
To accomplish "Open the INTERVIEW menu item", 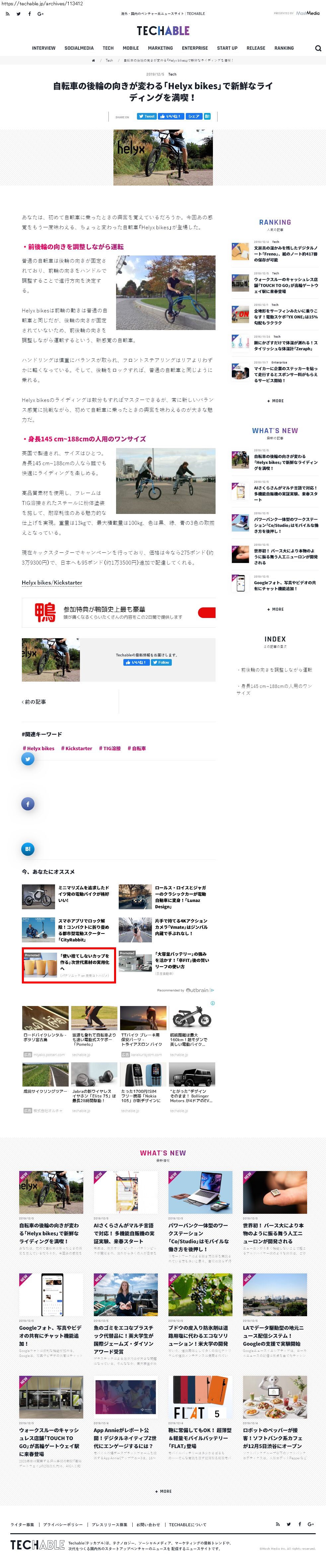I will point(43,48).
